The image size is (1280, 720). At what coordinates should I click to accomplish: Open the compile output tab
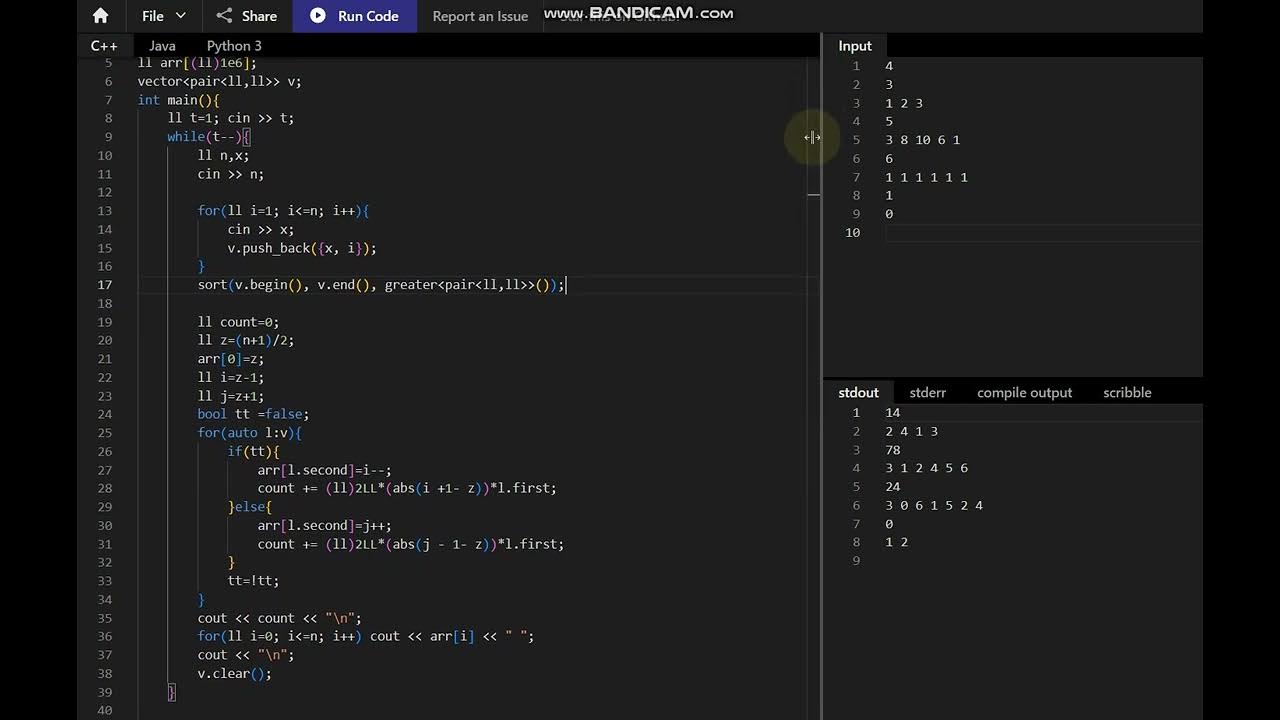[x=1024, y=393]
